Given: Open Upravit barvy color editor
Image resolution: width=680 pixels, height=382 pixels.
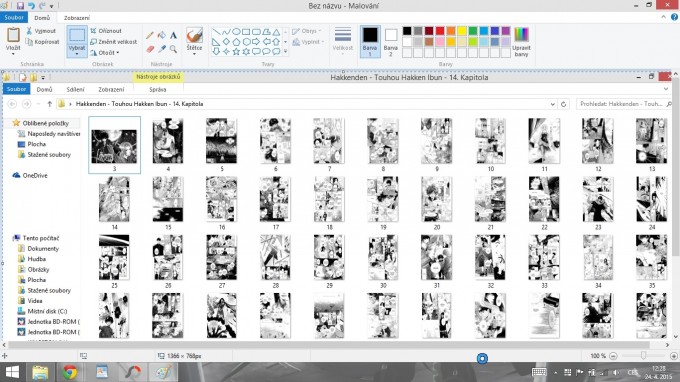Looking at the screenshot, I should [x=521, y=42].
